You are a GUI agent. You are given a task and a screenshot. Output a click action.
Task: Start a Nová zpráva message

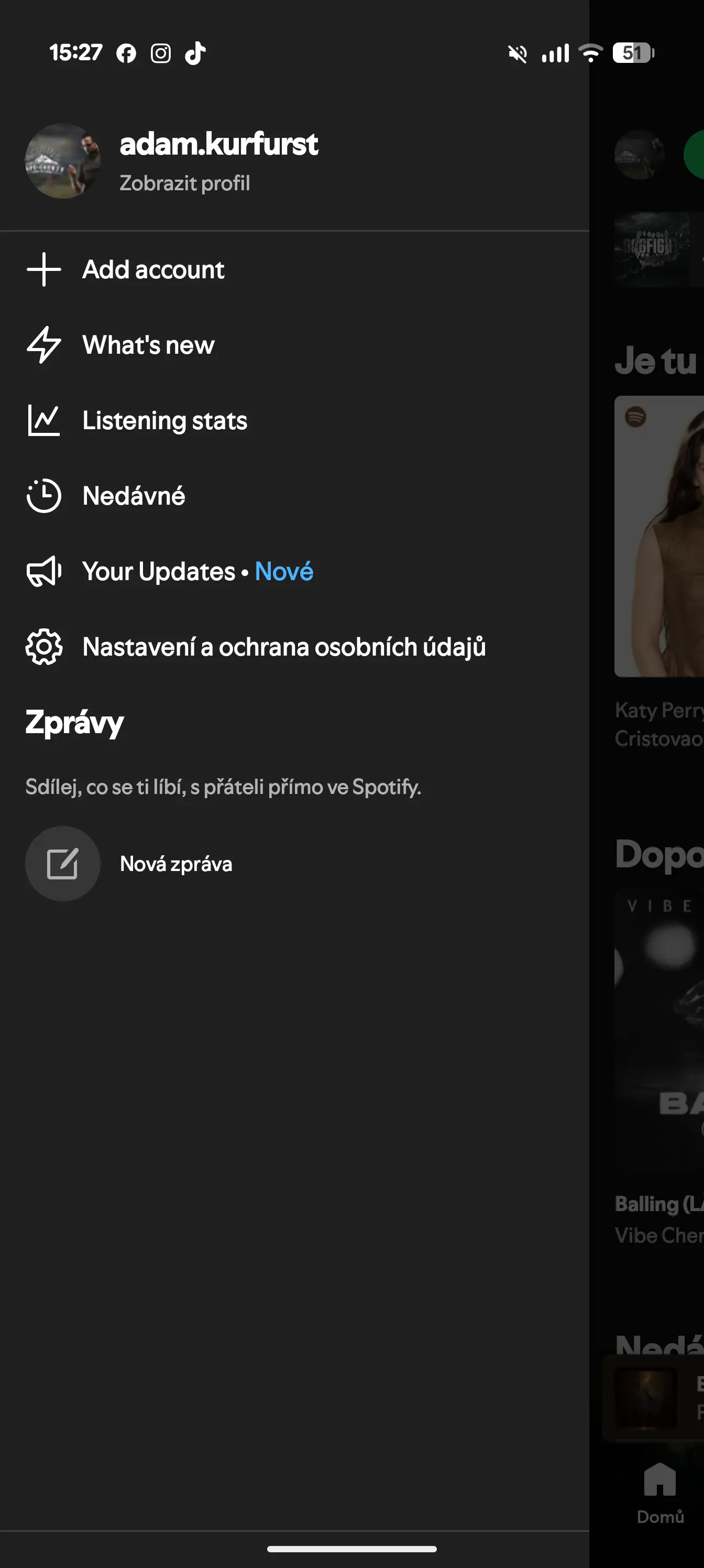coord(176,864)
